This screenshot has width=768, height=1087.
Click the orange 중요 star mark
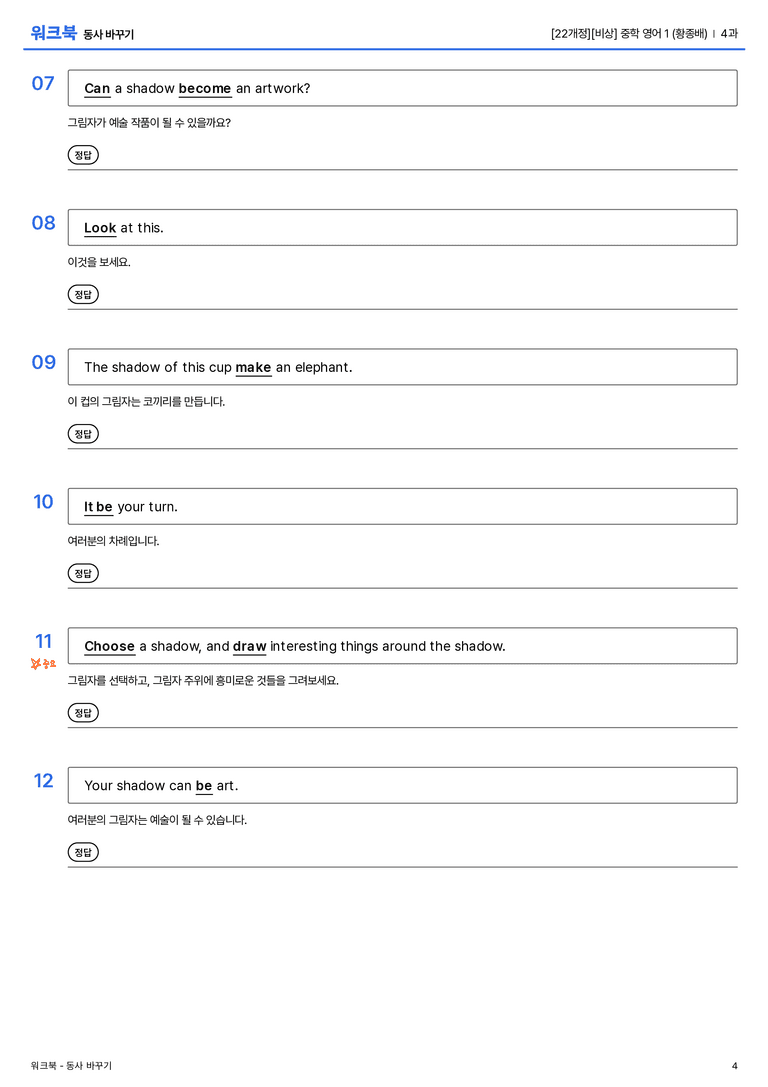[x=43, y=663]
